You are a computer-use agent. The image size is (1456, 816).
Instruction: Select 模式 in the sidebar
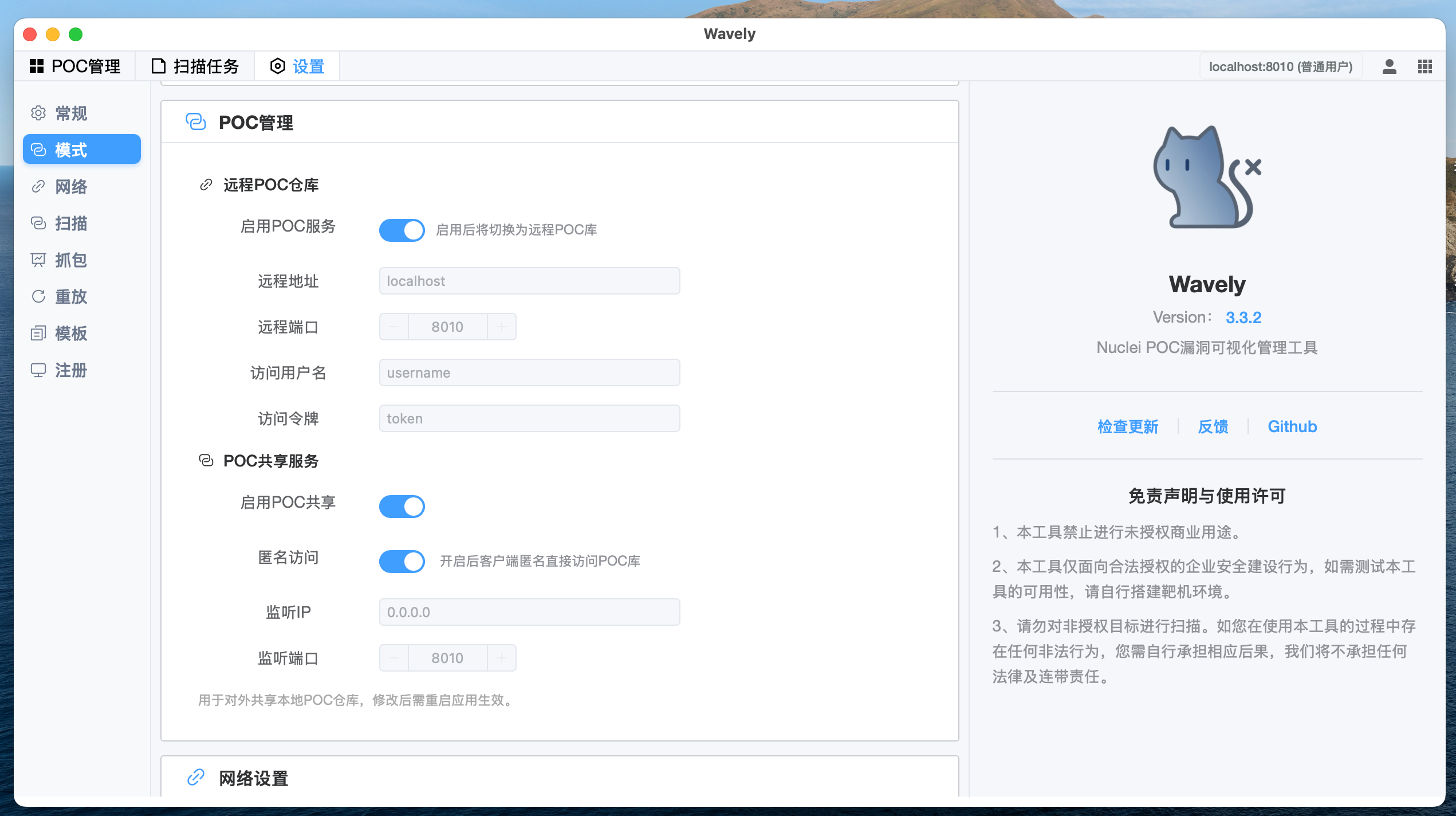(x=82, y=150)
